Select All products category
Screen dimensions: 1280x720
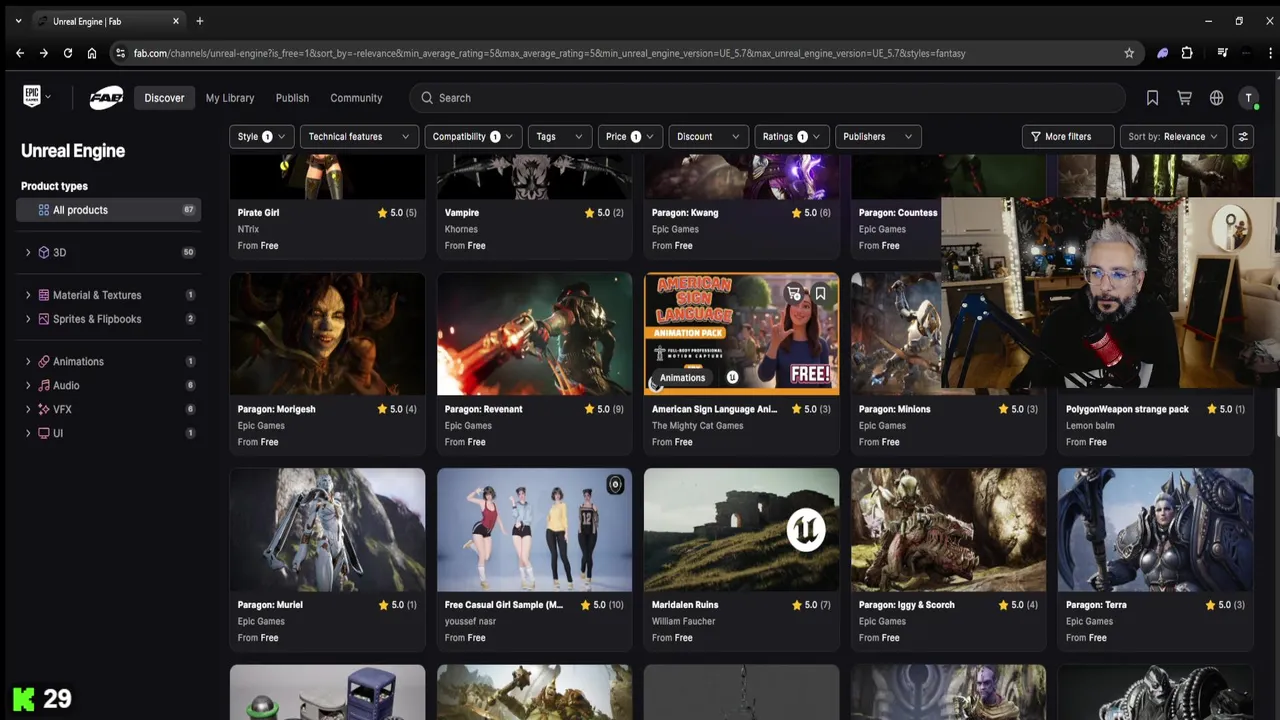(109, 210)
